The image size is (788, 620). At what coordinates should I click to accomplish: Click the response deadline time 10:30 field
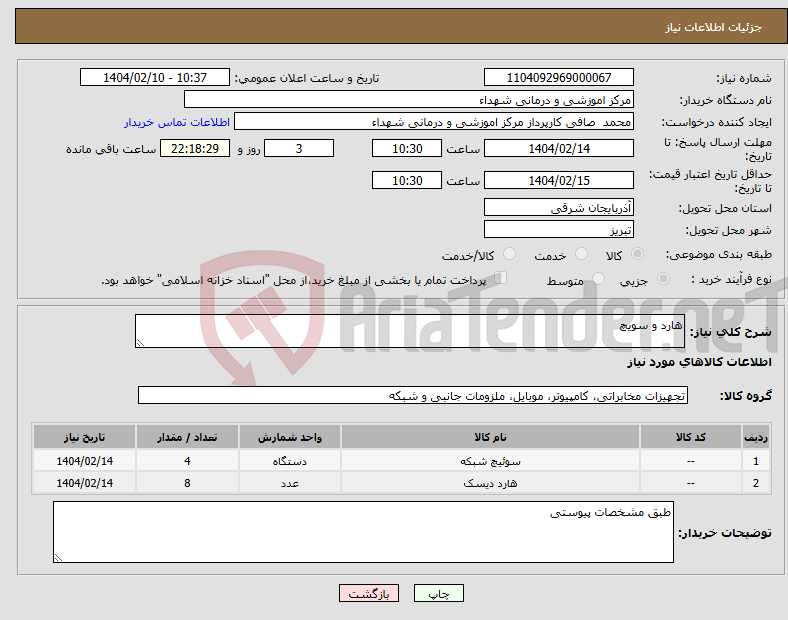(x=407, y=148)
